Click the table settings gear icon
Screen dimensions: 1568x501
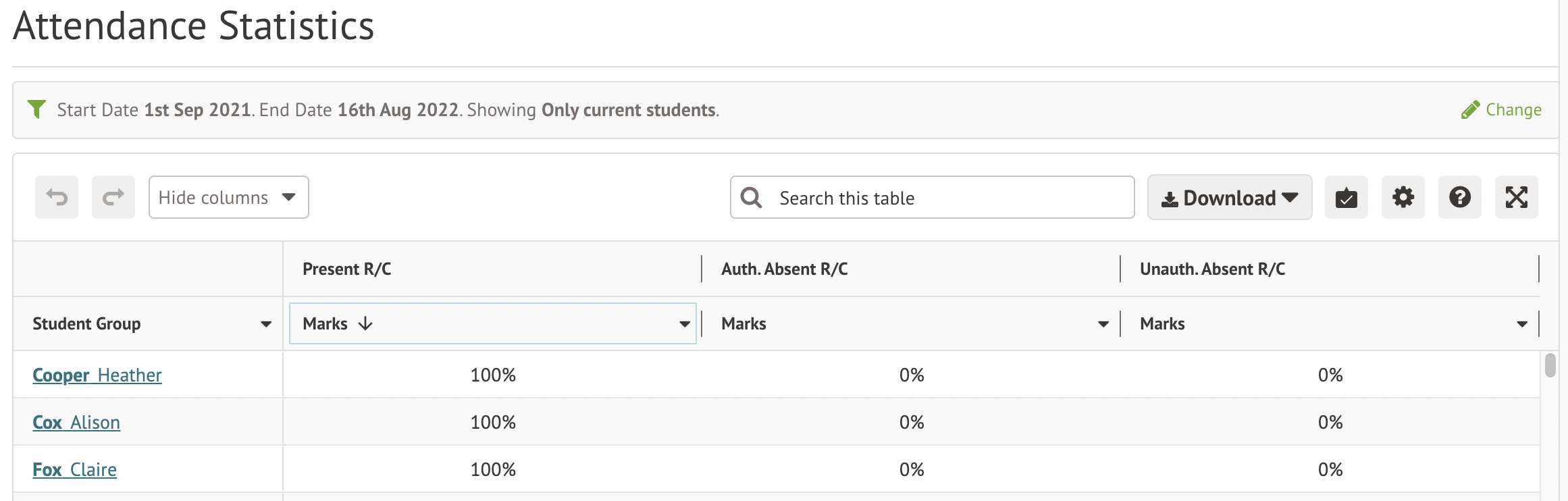[x=1403, y=197]
